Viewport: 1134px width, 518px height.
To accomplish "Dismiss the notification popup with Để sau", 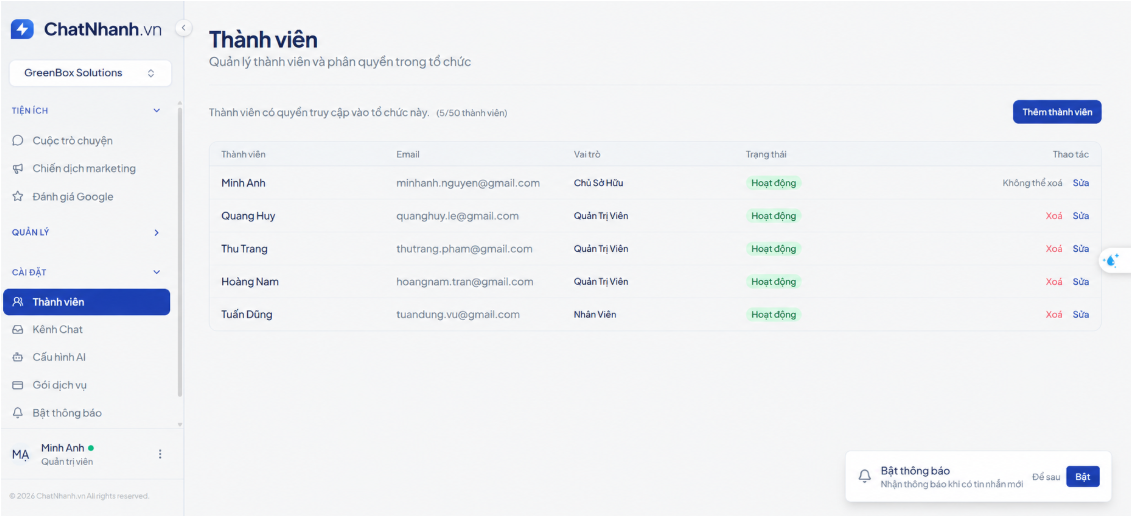I will click(1046, 477).
